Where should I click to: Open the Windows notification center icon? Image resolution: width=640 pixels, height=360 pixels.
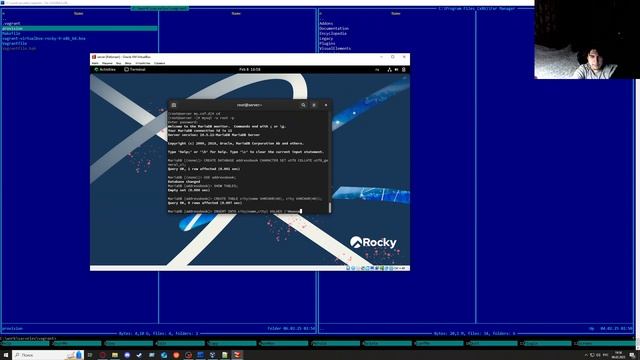(x=632, y=355)
